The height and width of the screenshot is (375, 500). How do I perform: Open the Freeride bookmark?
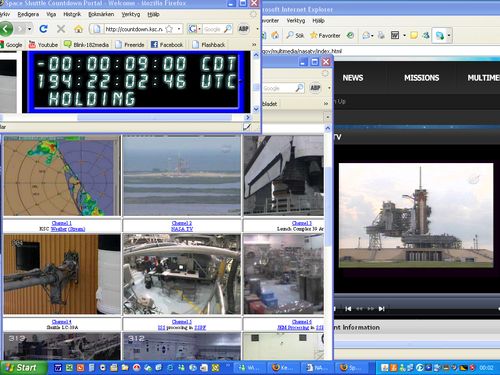pos(130,44)
